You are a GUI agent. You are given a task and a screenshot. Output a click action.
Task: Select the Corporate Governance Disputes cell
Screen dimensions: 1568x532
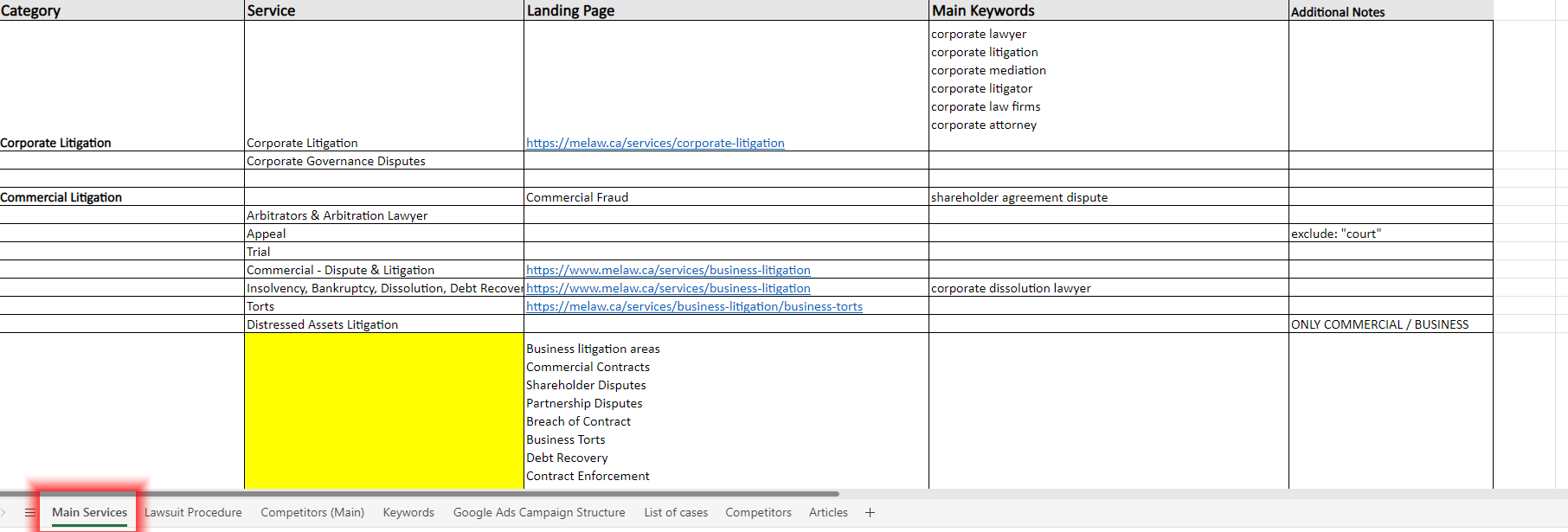tap(384, 161)
